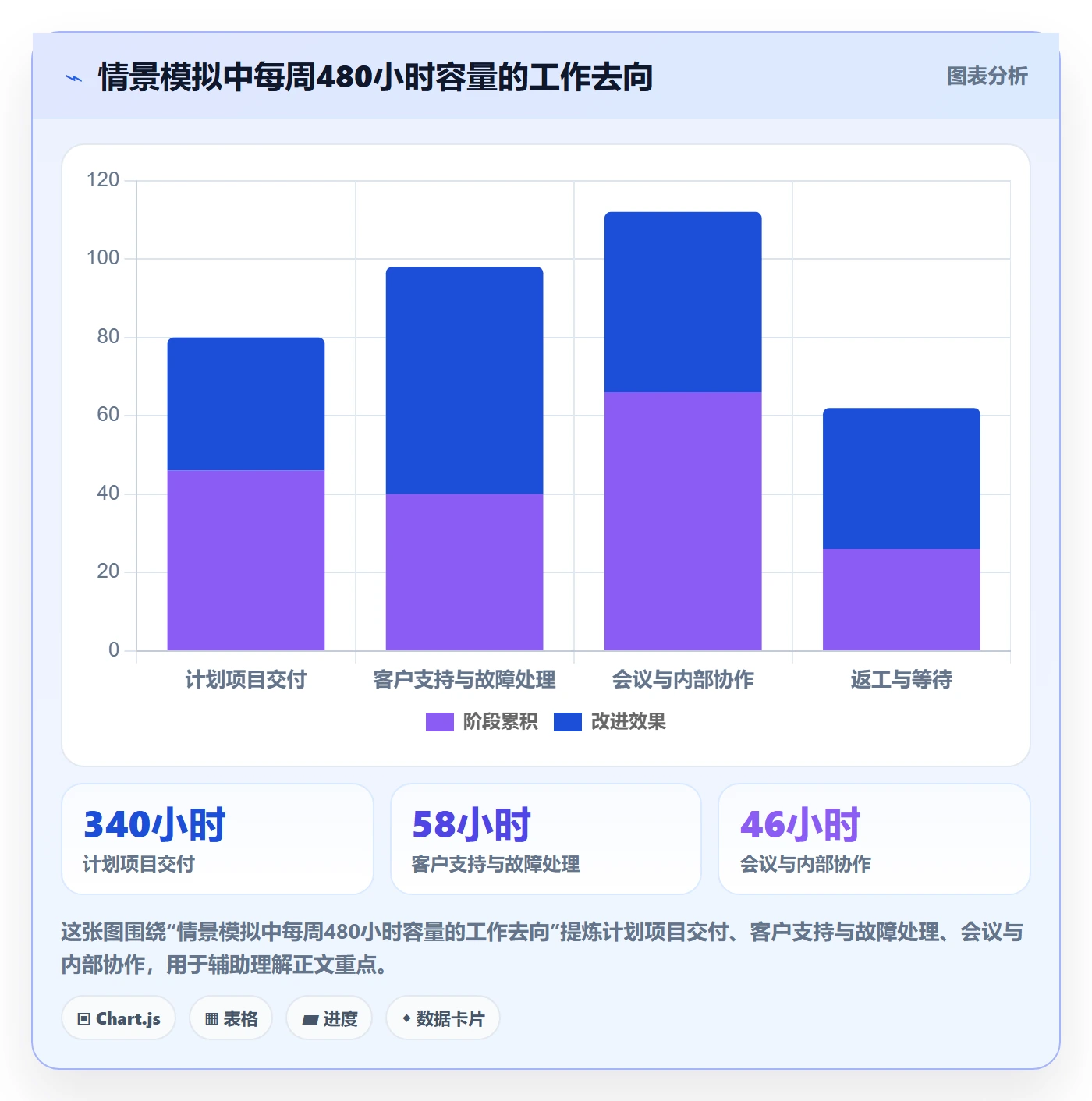The image size is (1092, 1101).
Task: Open the 58小时 客户支持与故障处理 card
Action: (x=546, y=839)
